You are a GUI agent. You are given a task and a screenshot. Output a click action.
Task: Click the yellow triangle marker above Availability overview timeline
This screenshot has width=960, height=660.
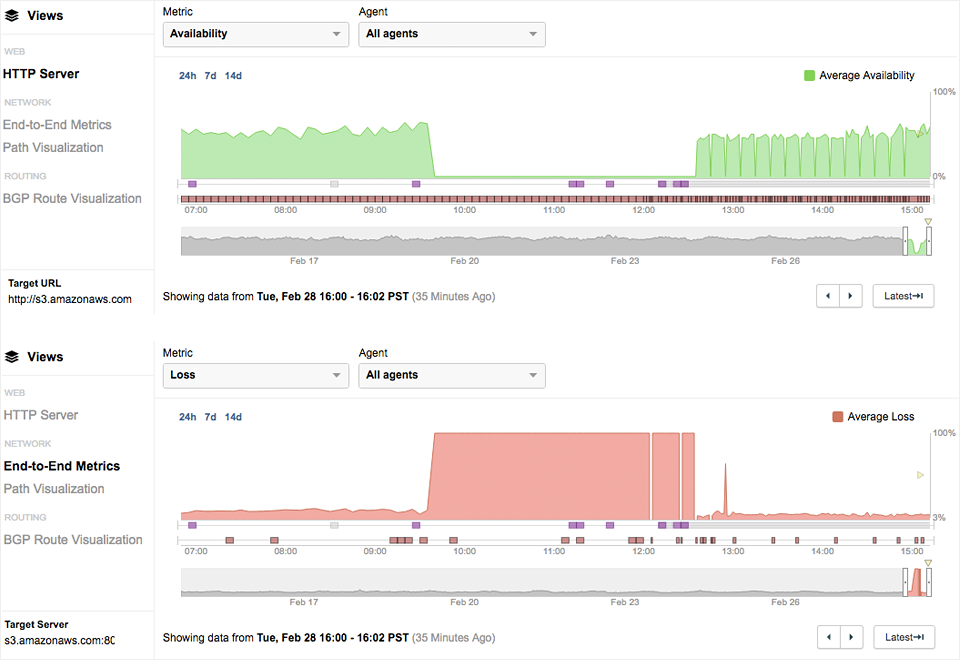[x=928, y=222]
